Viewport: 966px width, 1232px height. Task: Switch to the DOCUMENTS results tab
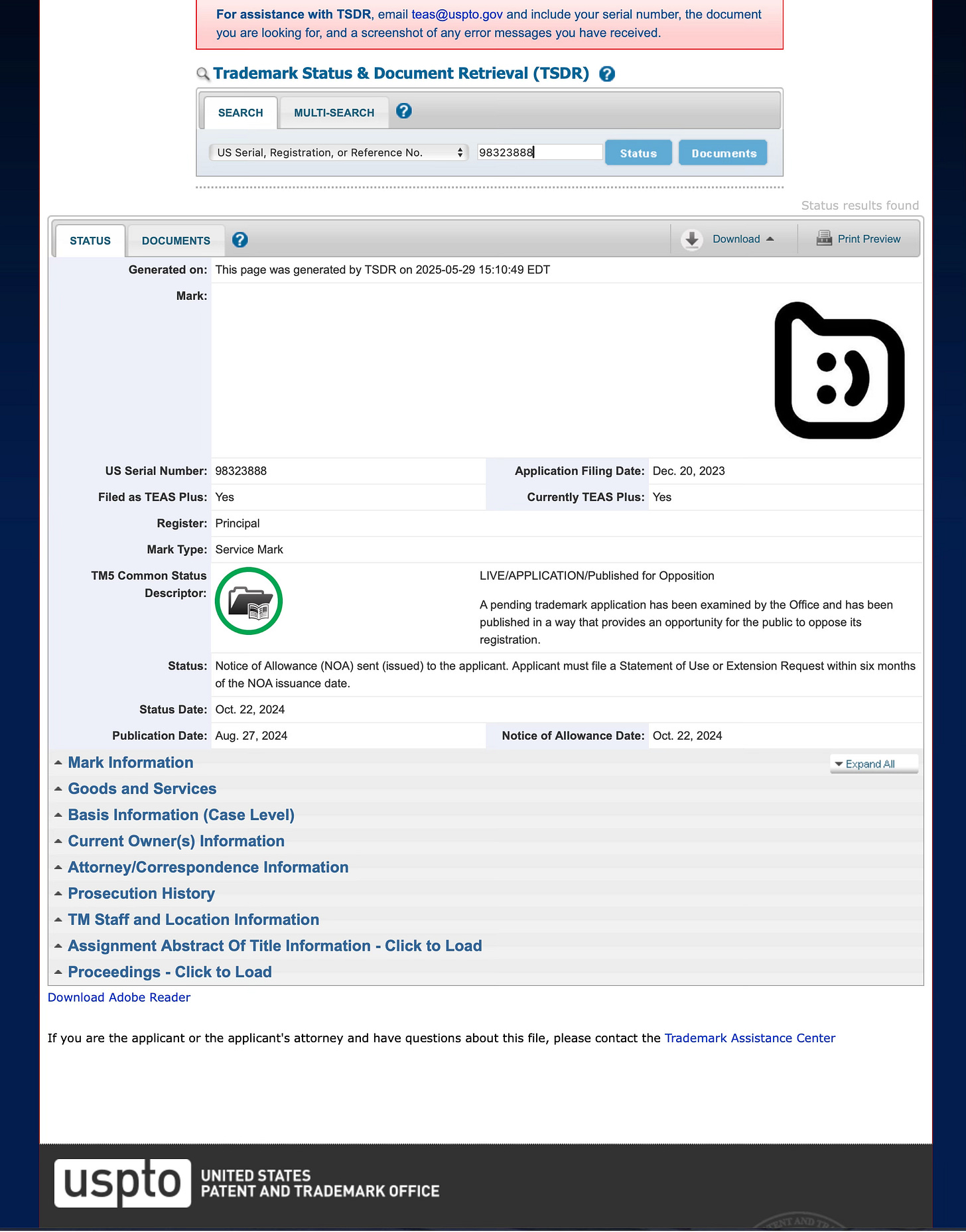[x=176, y=241]
